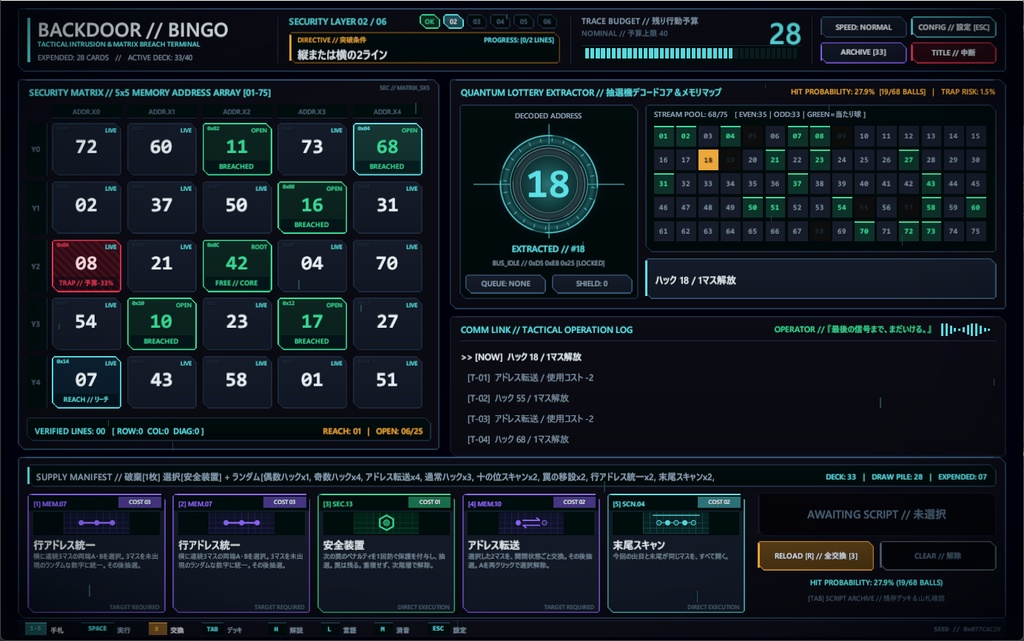Screen dimensions: 1024x641
Task: Click matrix cell 72
Action: pyautogui.click(x=86, y=149)
